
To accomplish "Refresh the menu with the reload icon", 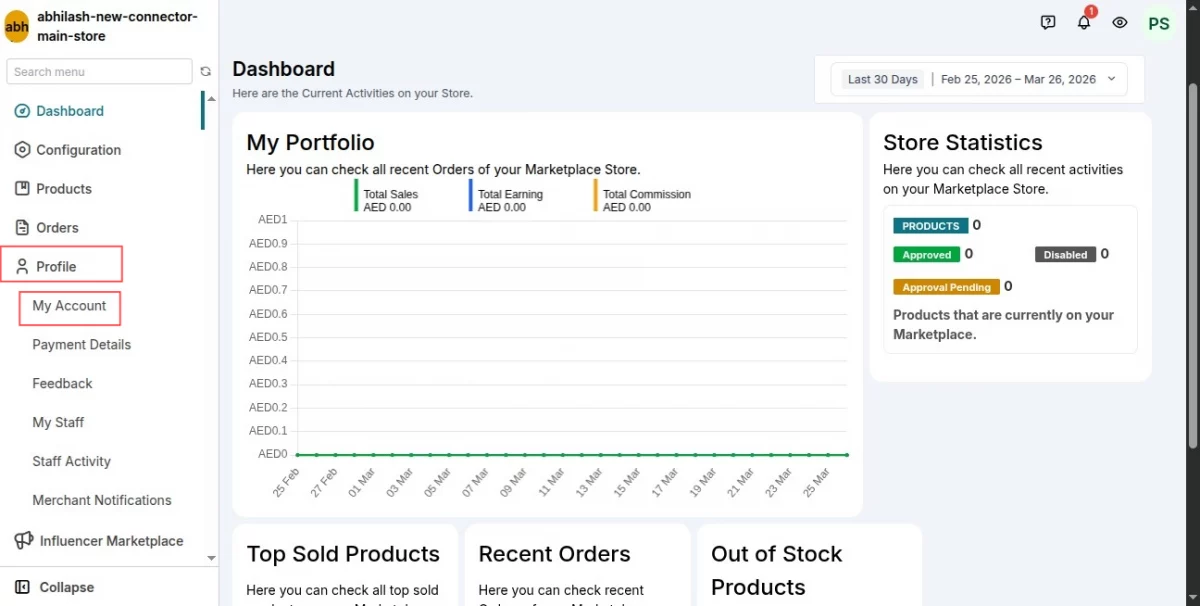I will click(x=206, y=72).
